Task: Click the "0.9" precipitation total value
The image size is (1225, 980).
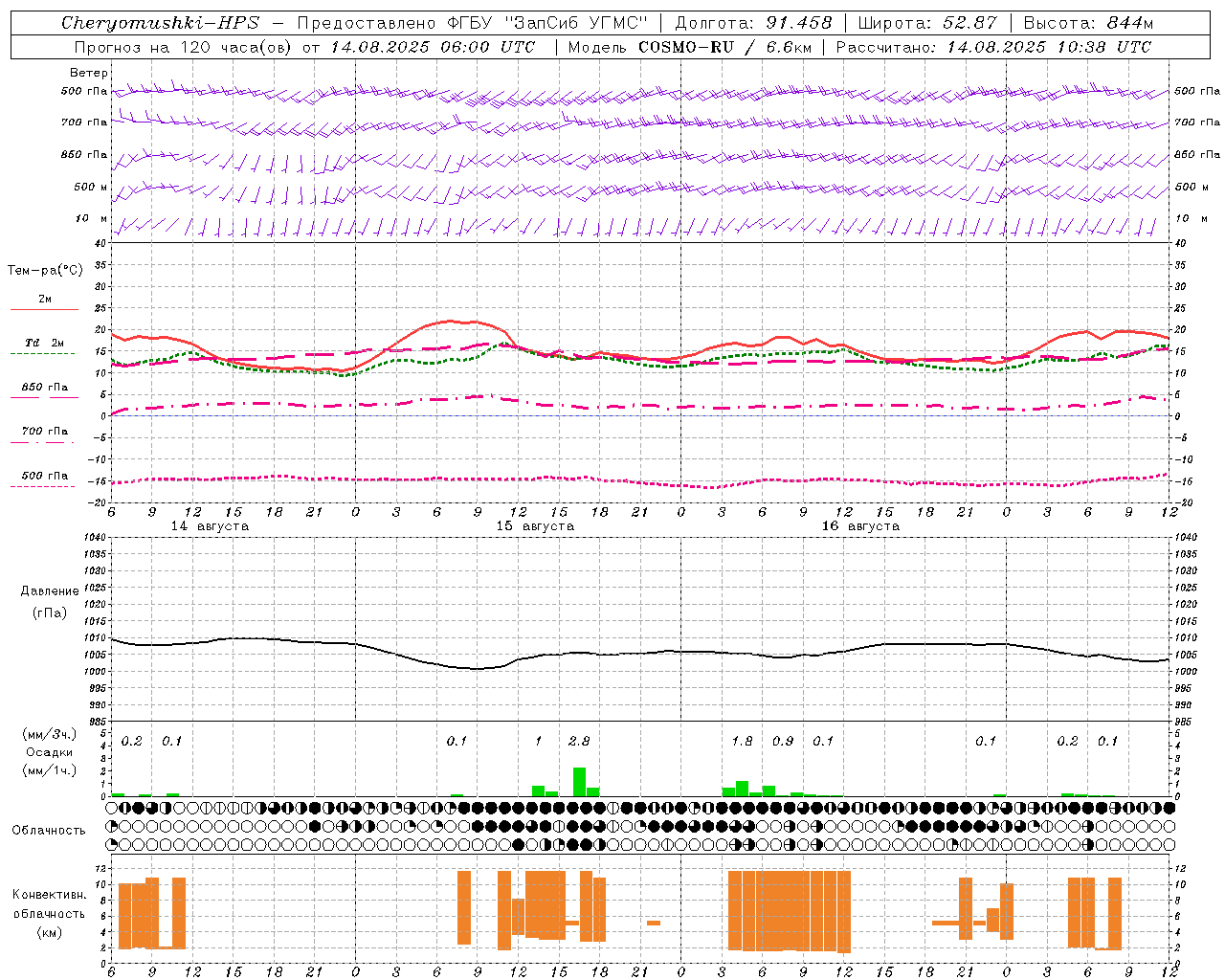Action: point(783,741)
